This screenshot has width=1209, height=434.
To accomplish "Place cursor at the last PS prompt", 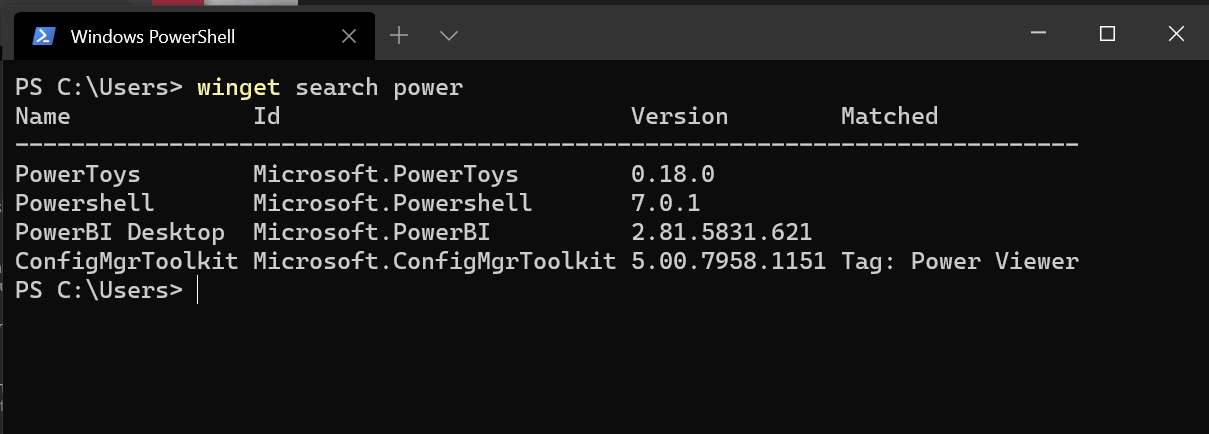I will (x=199, y=291).
